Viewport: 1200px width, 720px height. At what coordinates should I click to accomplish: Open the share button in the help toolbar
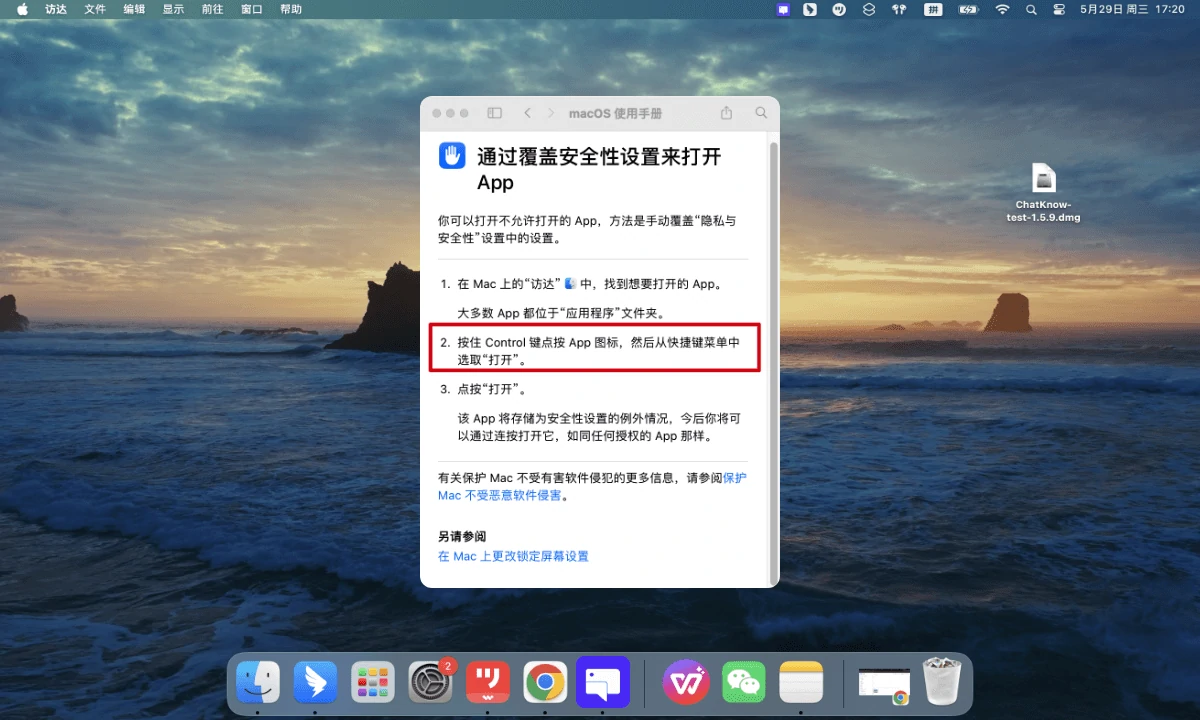click(727, 114)
